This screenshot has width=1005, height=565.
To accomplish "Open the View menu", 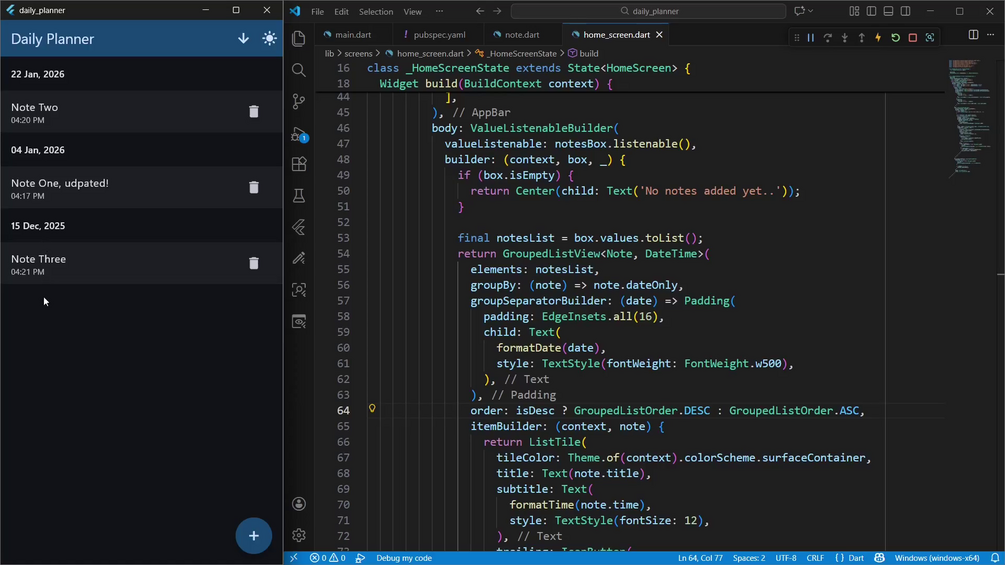I will pyautogui.click(x=412, y=12).
